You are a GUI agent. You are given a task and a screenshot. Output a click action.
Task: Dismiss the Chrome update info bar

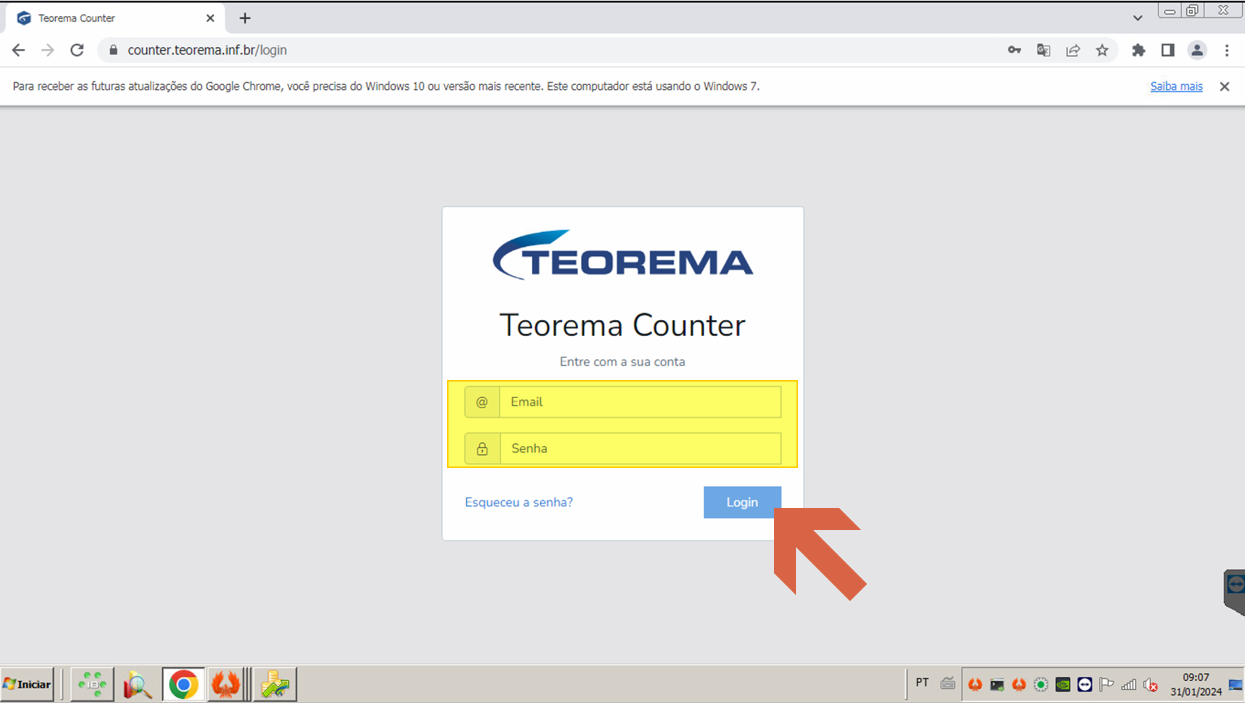point(1224,86)
